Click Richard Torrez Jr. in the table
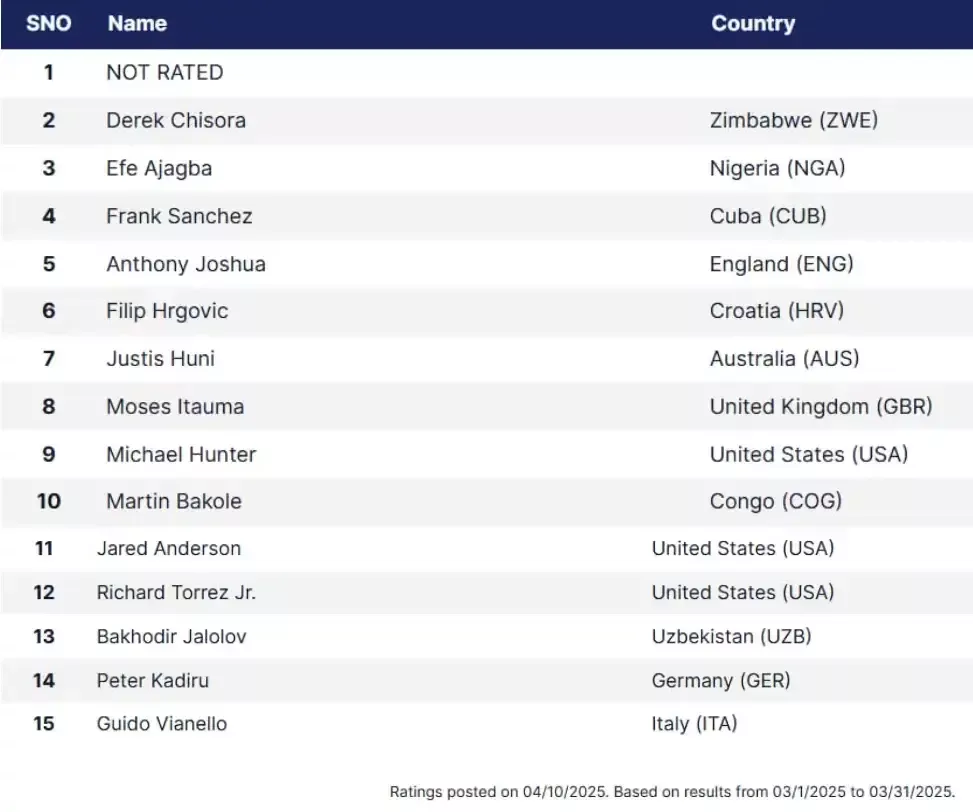Image resolution: width=973 pixels, height=812 pixels. (176, 592)
